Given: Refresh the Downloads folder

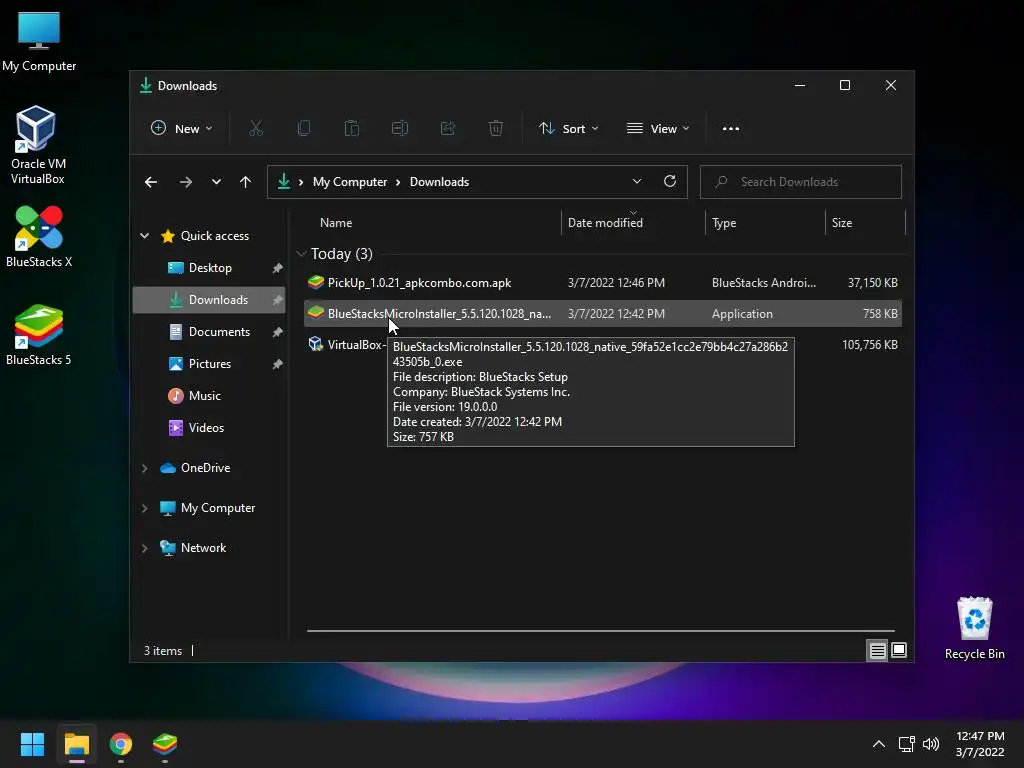Looking at the screenshot, I should (x=669, y=182).
